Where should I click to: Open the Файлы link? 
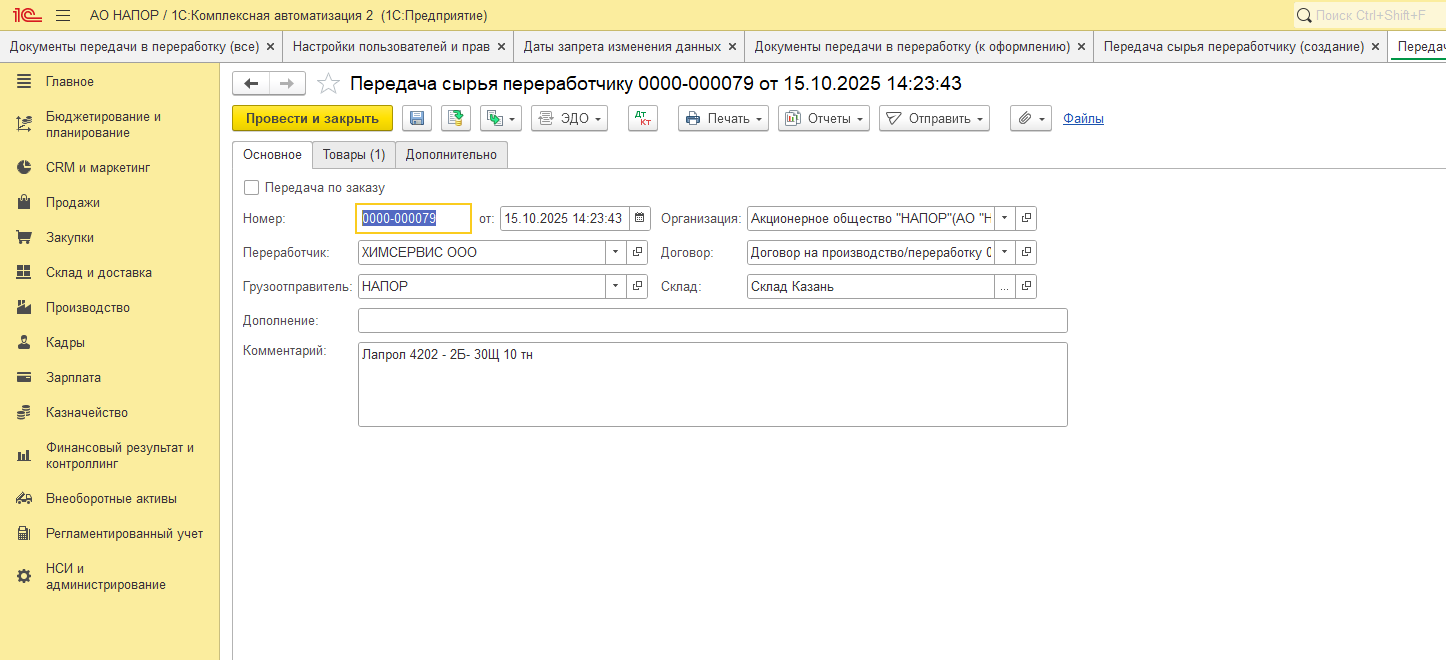pos(1083,118)
